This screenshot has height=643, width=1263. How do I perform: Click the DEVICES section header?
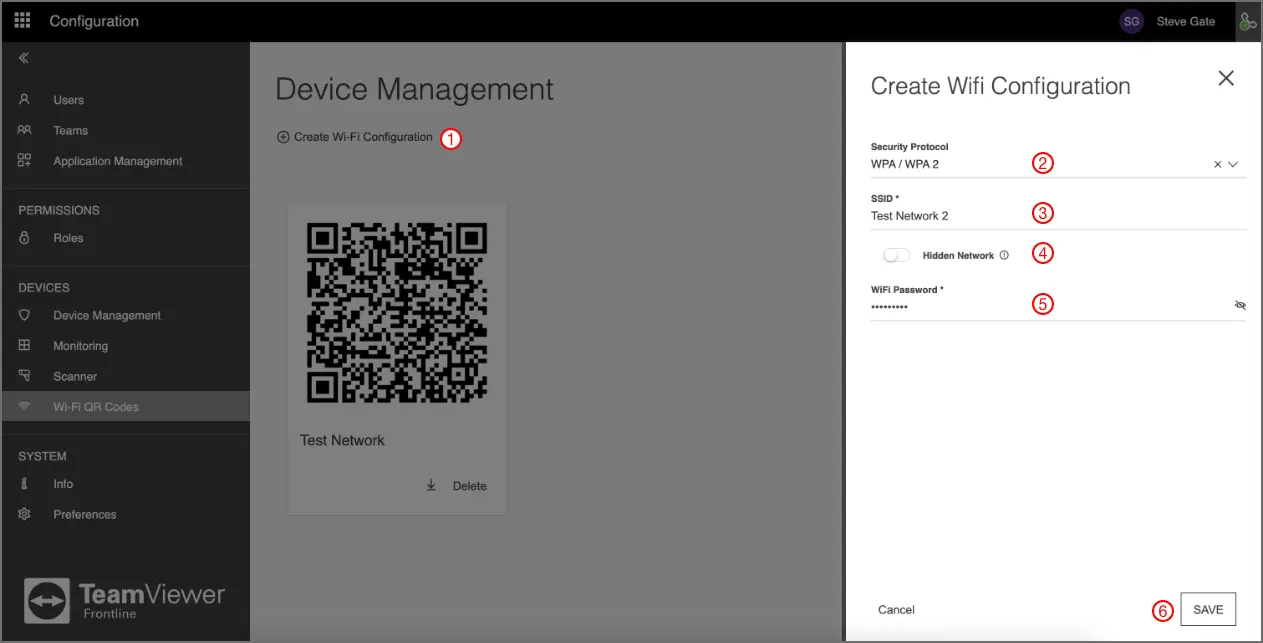coord(44,287)
